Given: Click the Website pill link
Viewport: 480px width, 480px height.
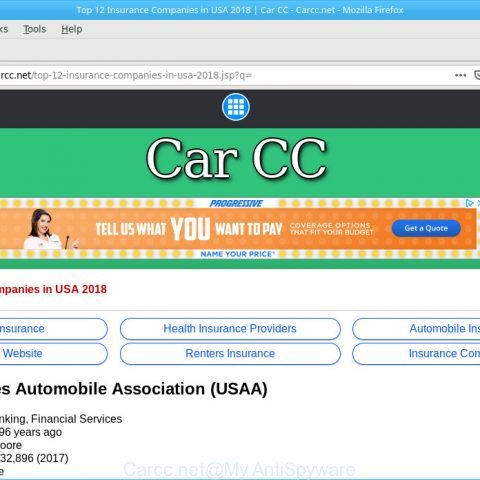Looking at the screenshot, I should 53,353.
